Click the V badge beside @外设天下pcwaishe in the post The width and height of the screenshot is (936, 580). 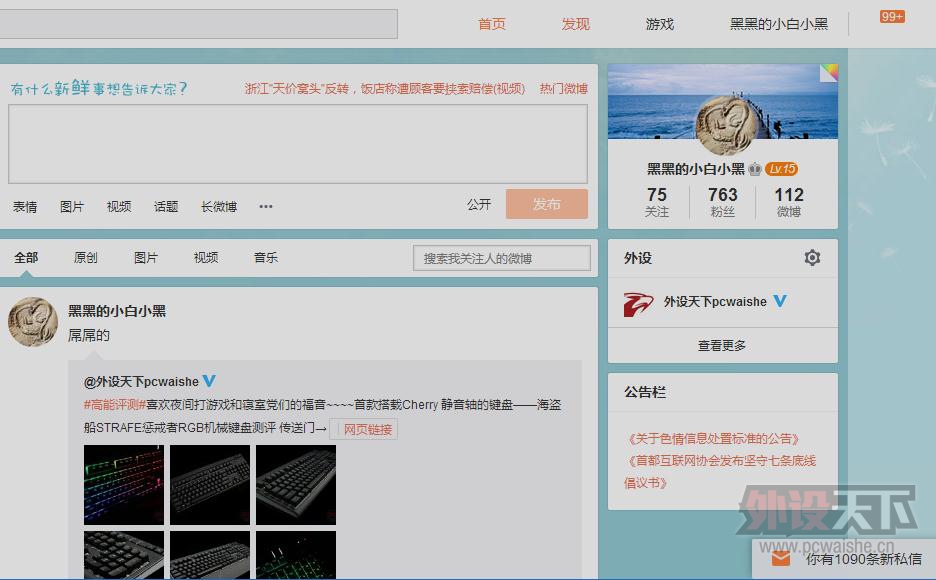tap(209, 381)
